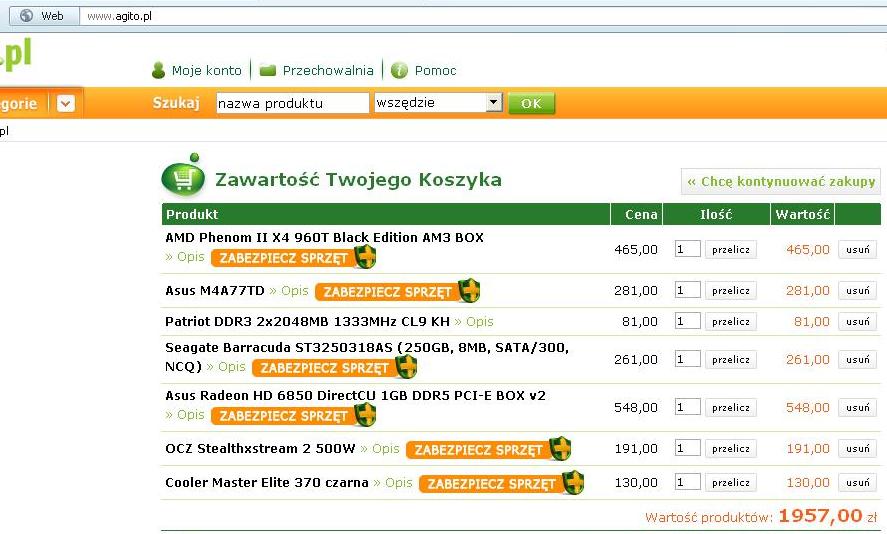Click przelicz for Patriot DDR3 row
This screenshot has width=887, height=534.
(731, 321)
